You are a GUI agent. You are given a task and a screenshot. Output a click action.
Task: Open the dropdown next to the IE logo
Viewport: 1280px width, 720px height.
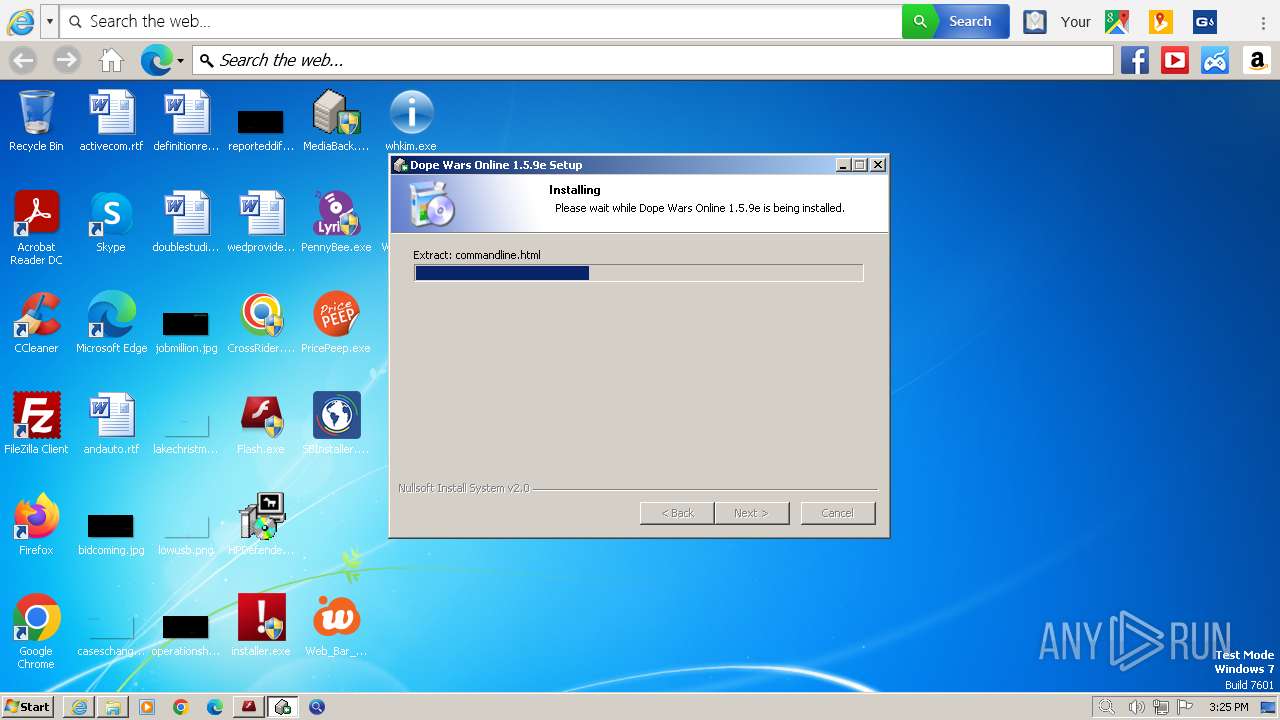(x=49, y=21)
